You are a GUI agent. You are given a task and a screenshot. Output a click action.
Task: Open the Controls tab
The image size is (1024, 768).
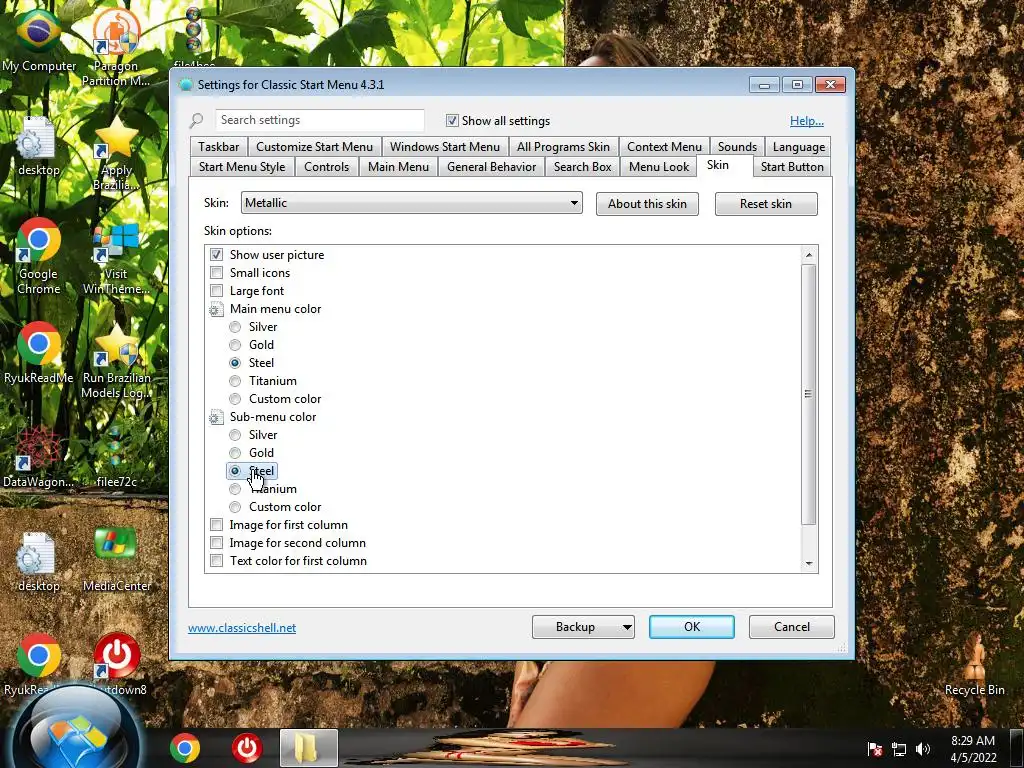(327, 167)
